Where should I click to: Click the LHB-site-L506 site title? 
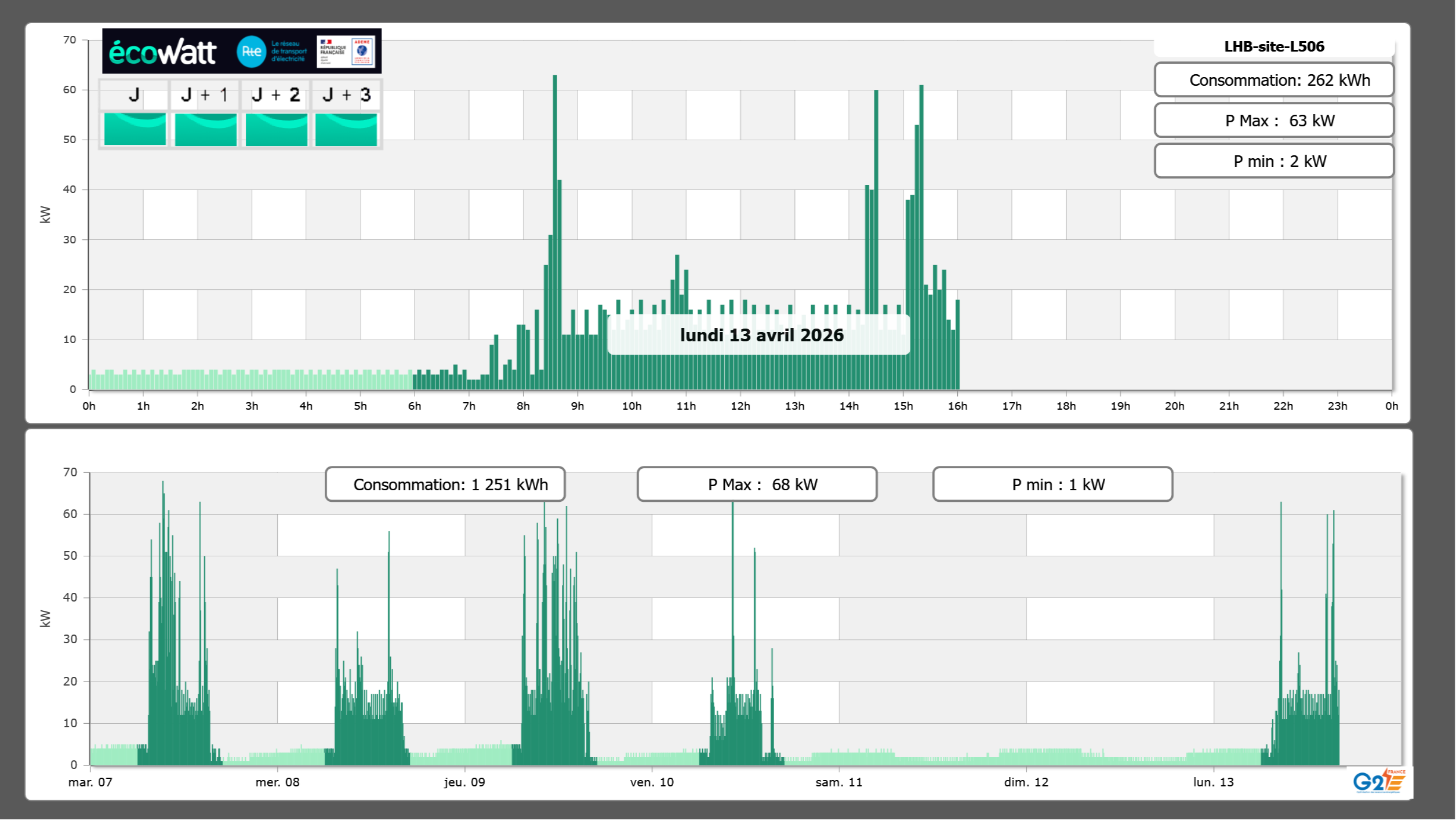[1273, 46]
